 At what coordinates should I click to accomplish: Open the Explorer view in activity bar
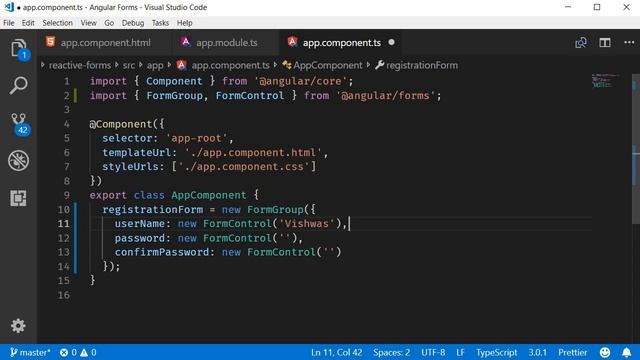coord(18,48)
